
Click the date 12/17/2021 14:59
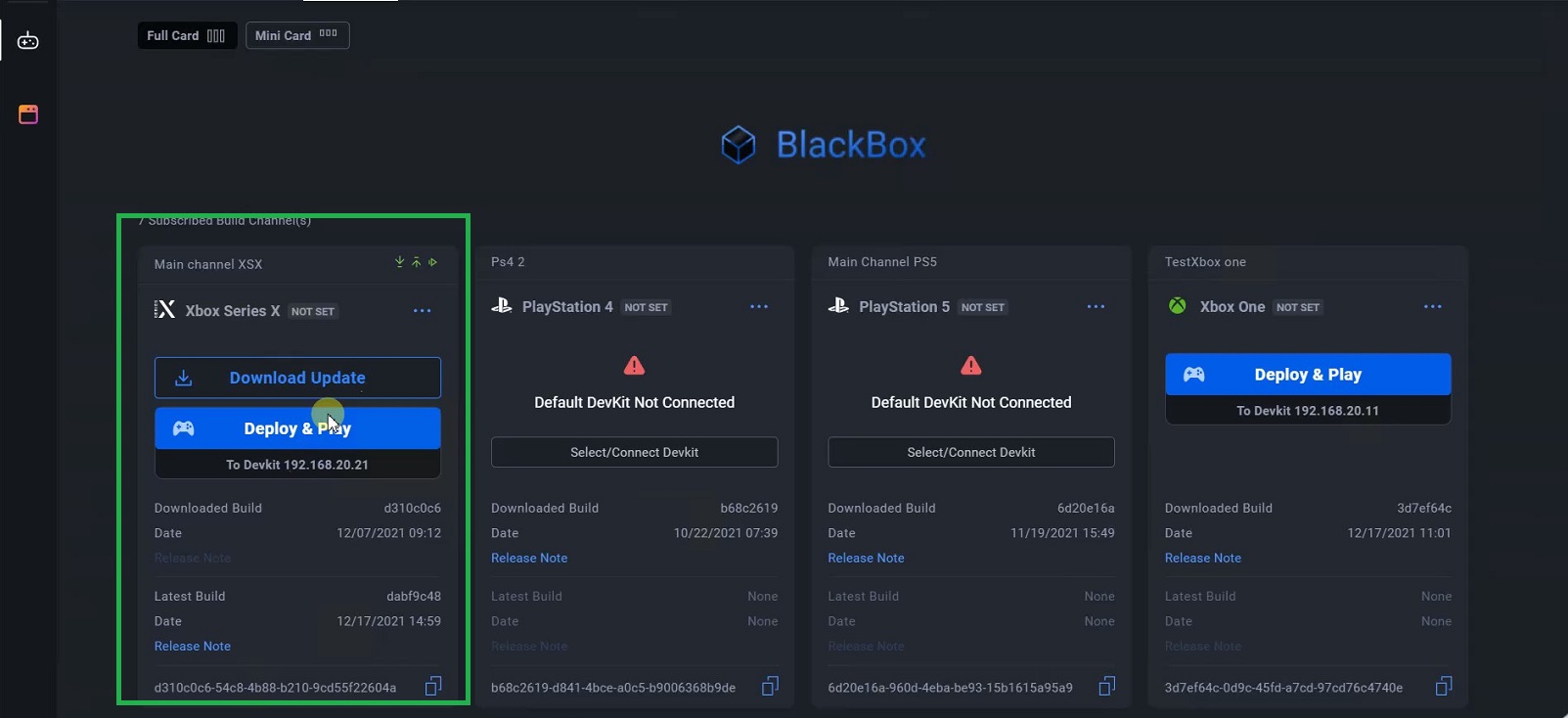click(389, 622)
